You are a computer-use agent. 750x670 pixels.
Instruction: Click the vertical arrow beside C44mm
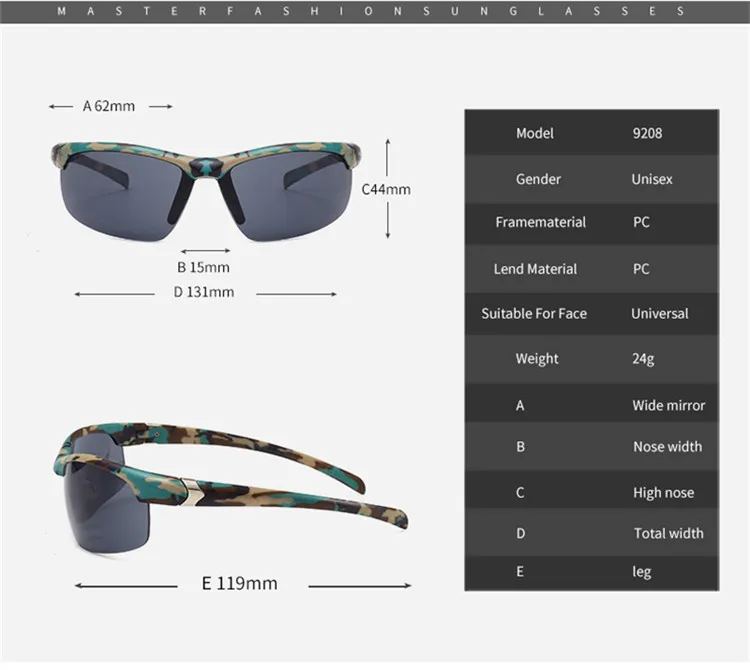coord(388,189)
